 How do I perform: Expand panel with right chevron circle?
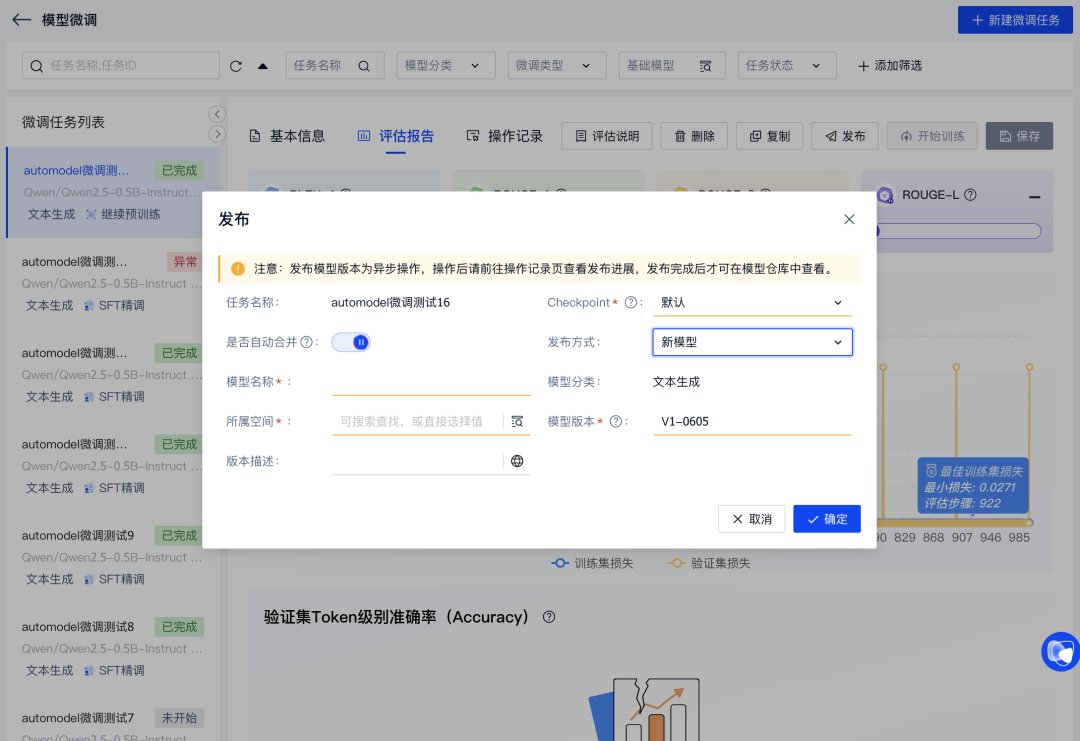pos(217,134)
